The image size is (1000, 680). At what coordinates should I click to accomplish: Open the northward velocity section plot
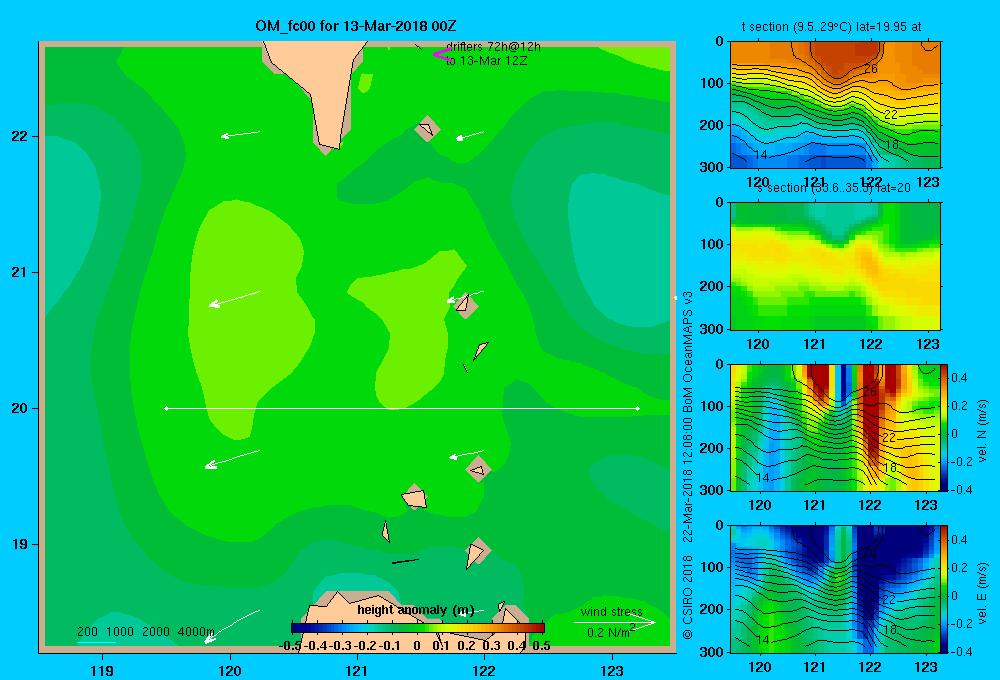(x=835, y=427)
